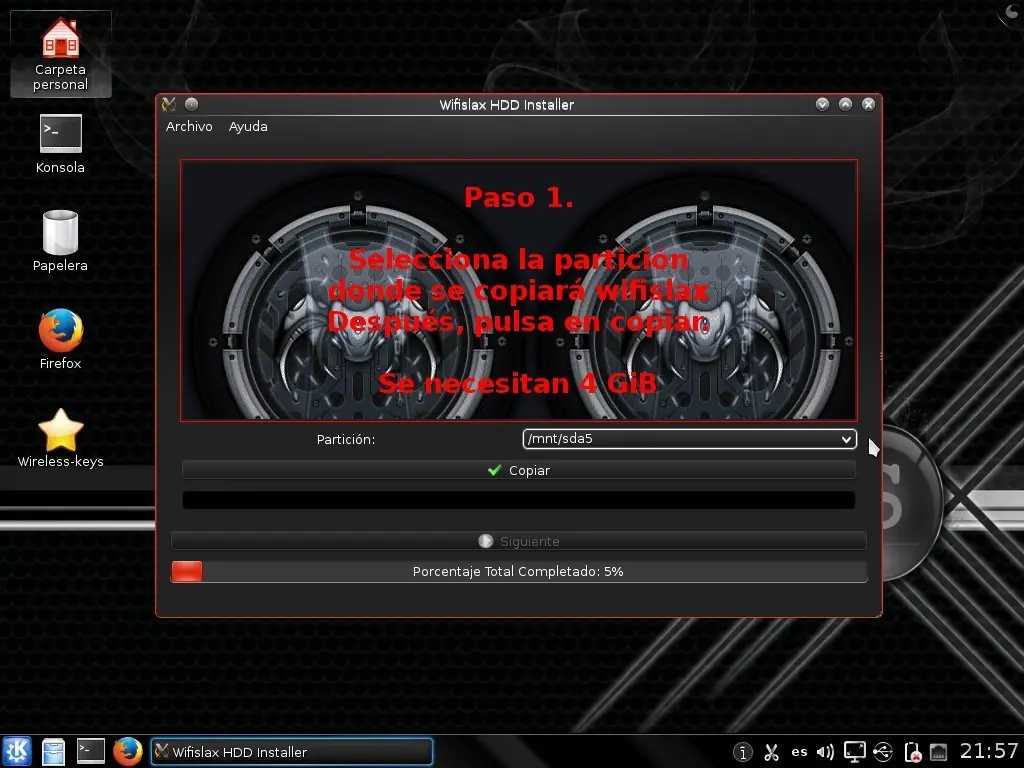The width and height of the screenshot is (1024, 768).
Task: Select Wifislax HDD Installer taskbar entry
Action: coord(292,752)
